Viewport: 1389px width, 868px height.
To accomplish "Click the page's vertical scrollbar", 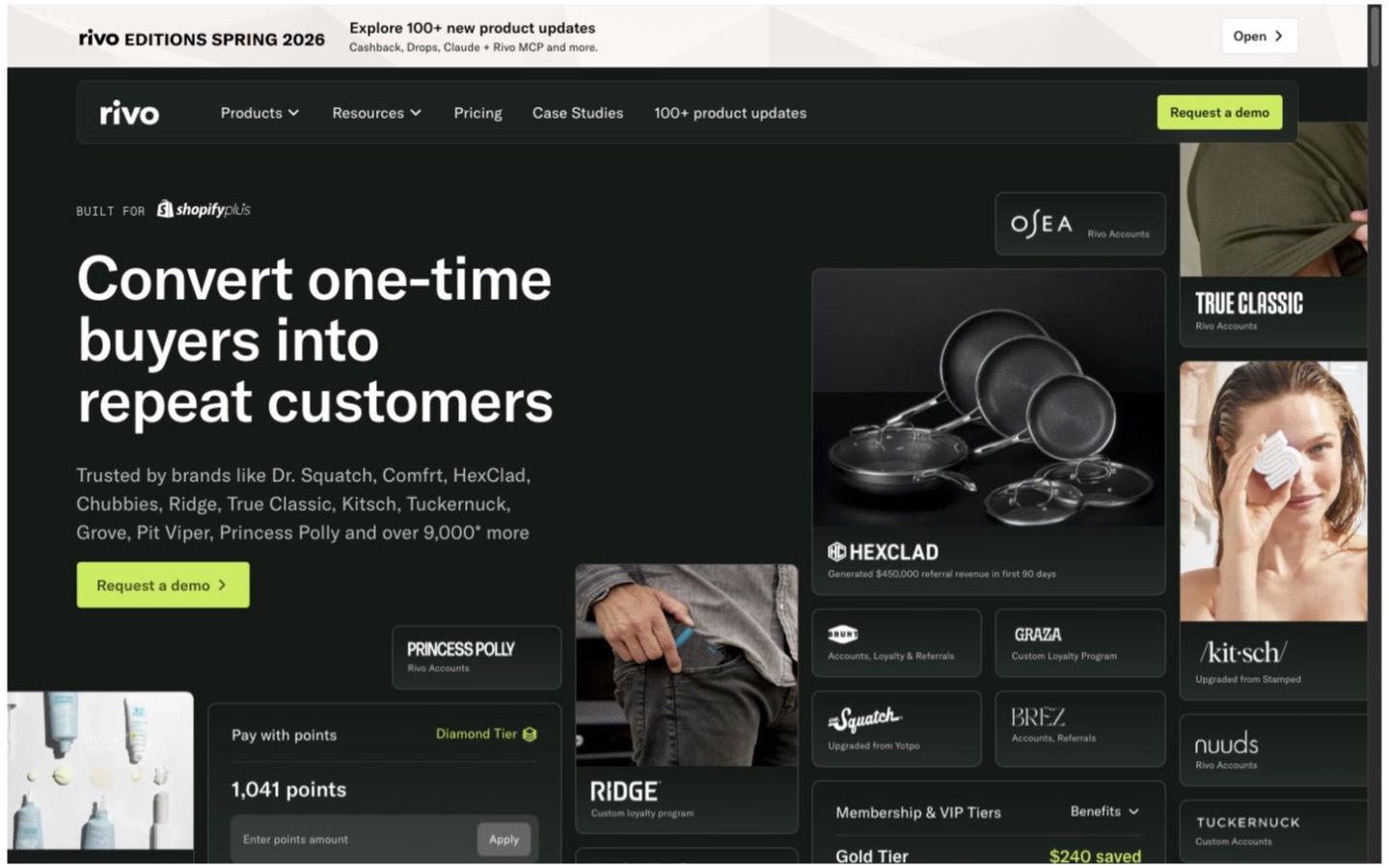I will [1375, 37].
